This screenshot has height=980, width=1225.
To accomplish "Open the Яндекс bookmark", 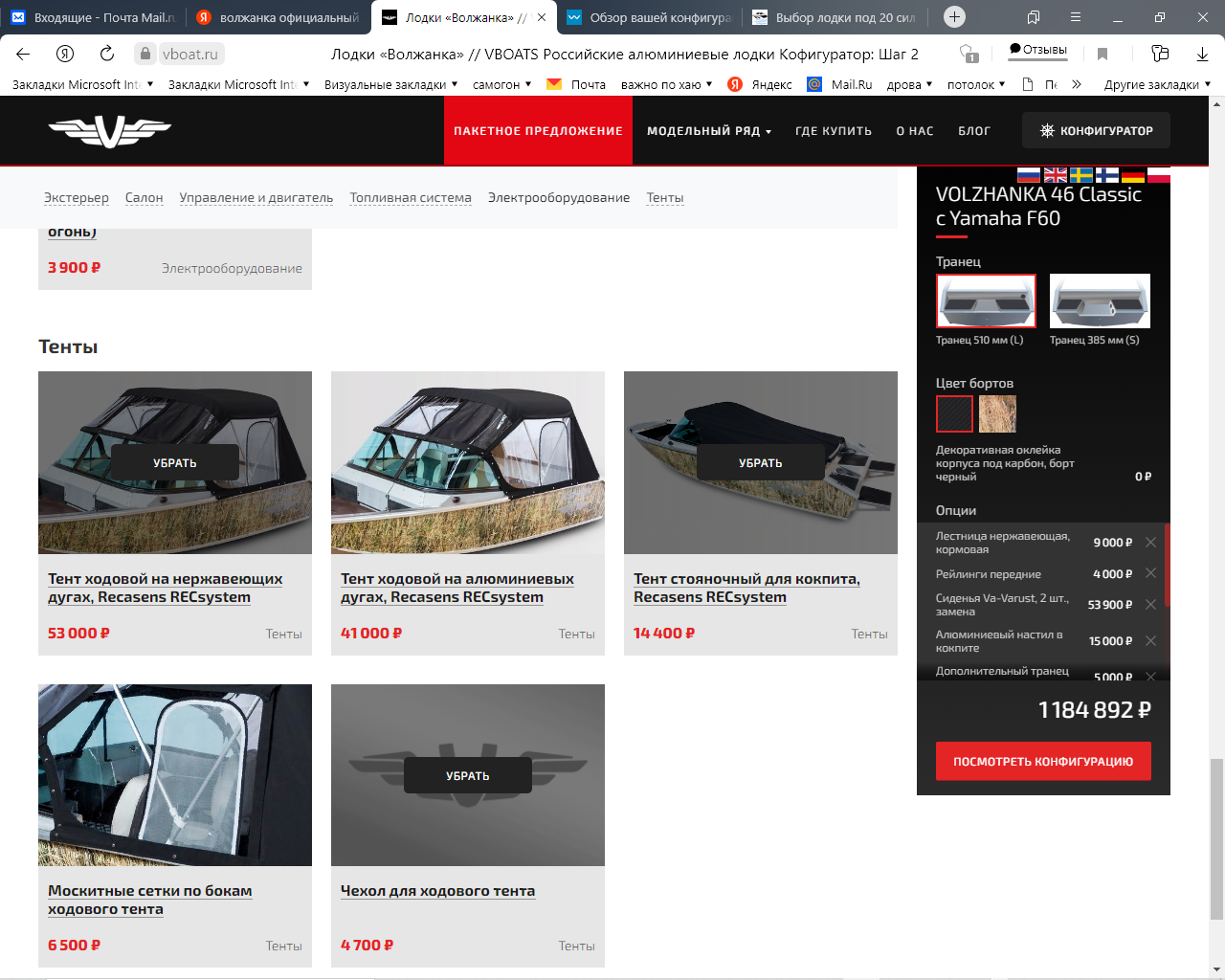I will click(x=760, y=84).
